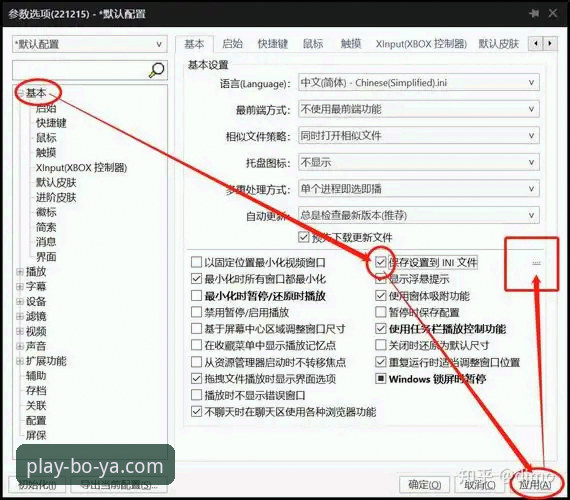The height and width of the screenshot is (500, 570).
Task: Select 关联 in the settings tree
Action: [x=36, y=406]
